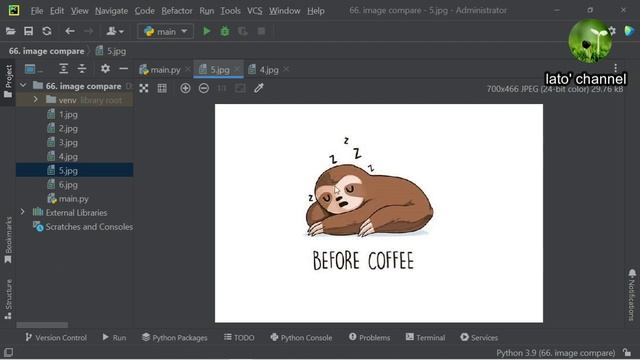Open the Python Console tool window
Screen dimensions: 640x360
coord(301,338)
